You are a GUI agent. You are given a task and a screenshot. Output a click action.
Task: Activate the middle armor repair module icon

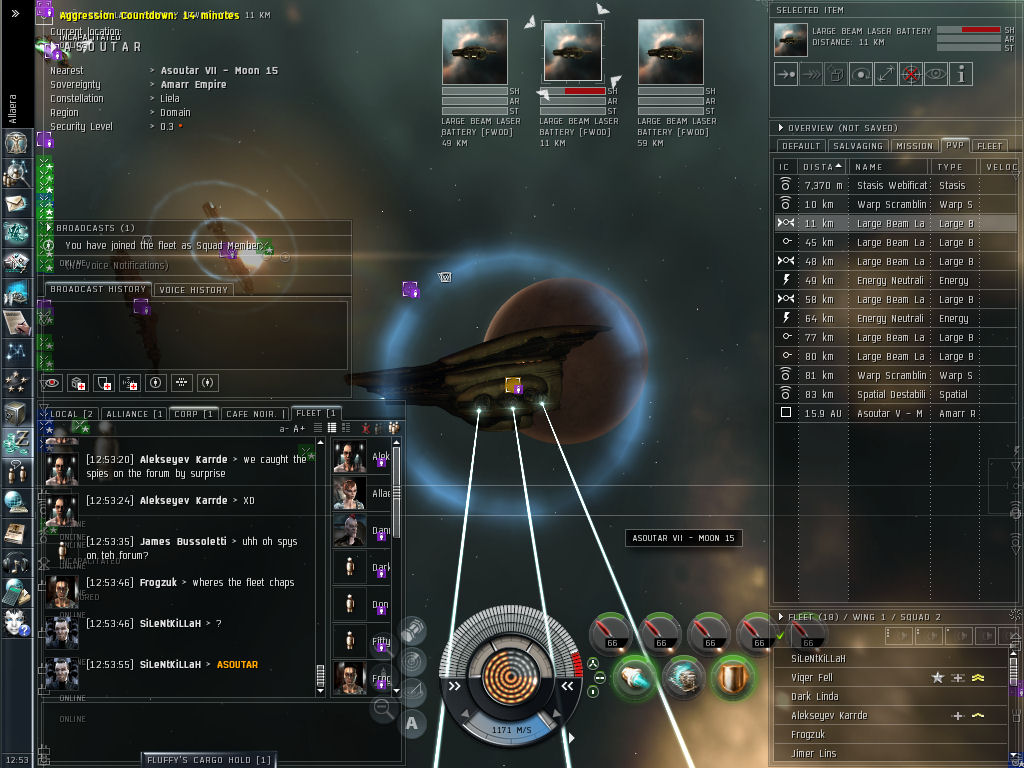(x=683, y=679)
